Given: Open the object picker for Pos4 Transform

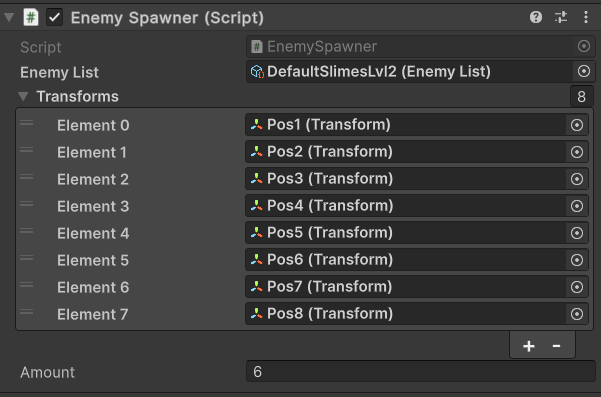Looking at the screenshot, I should (x=577, y=206).
